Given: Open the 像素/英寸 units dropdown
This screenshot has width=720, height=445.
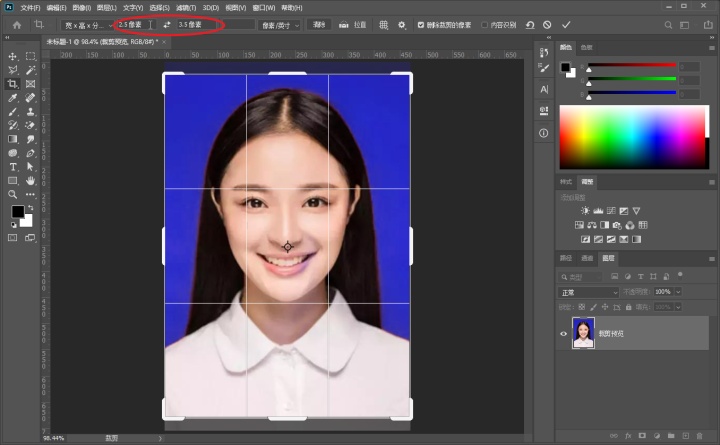Looking at the screenshot, I should [x=279, y=24].
